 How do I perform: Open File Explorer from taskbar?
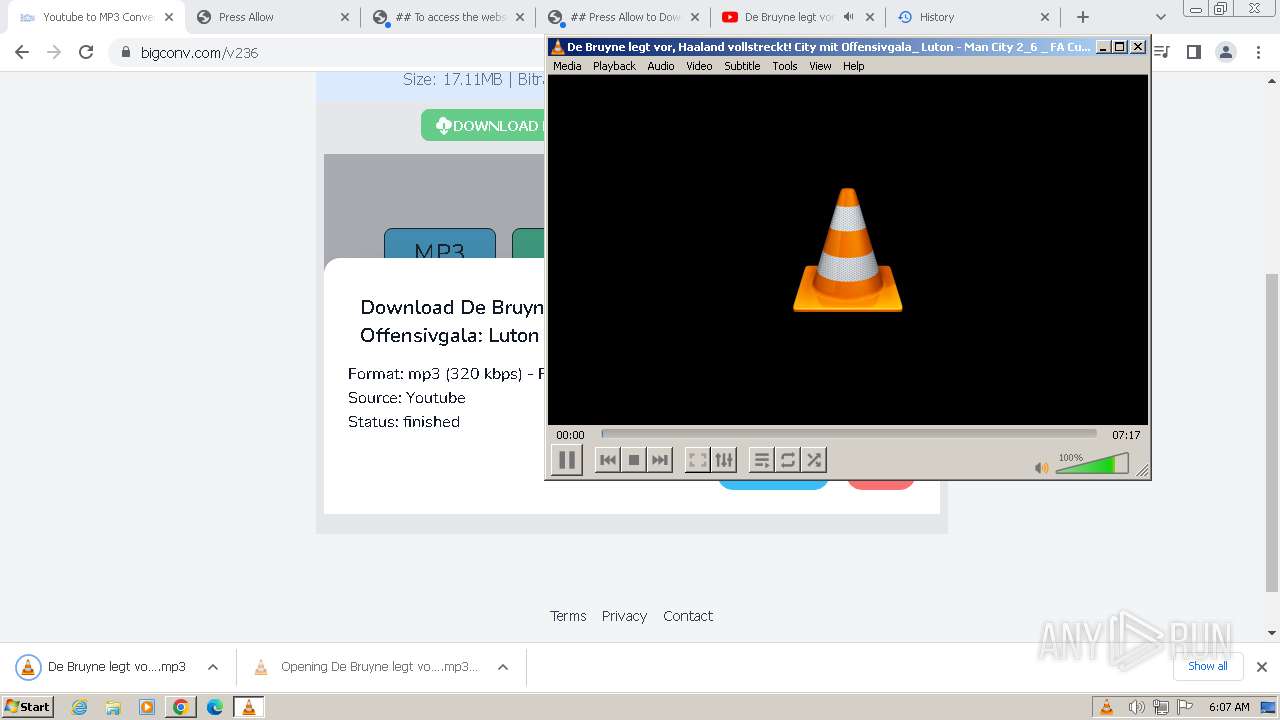point(113,707)
